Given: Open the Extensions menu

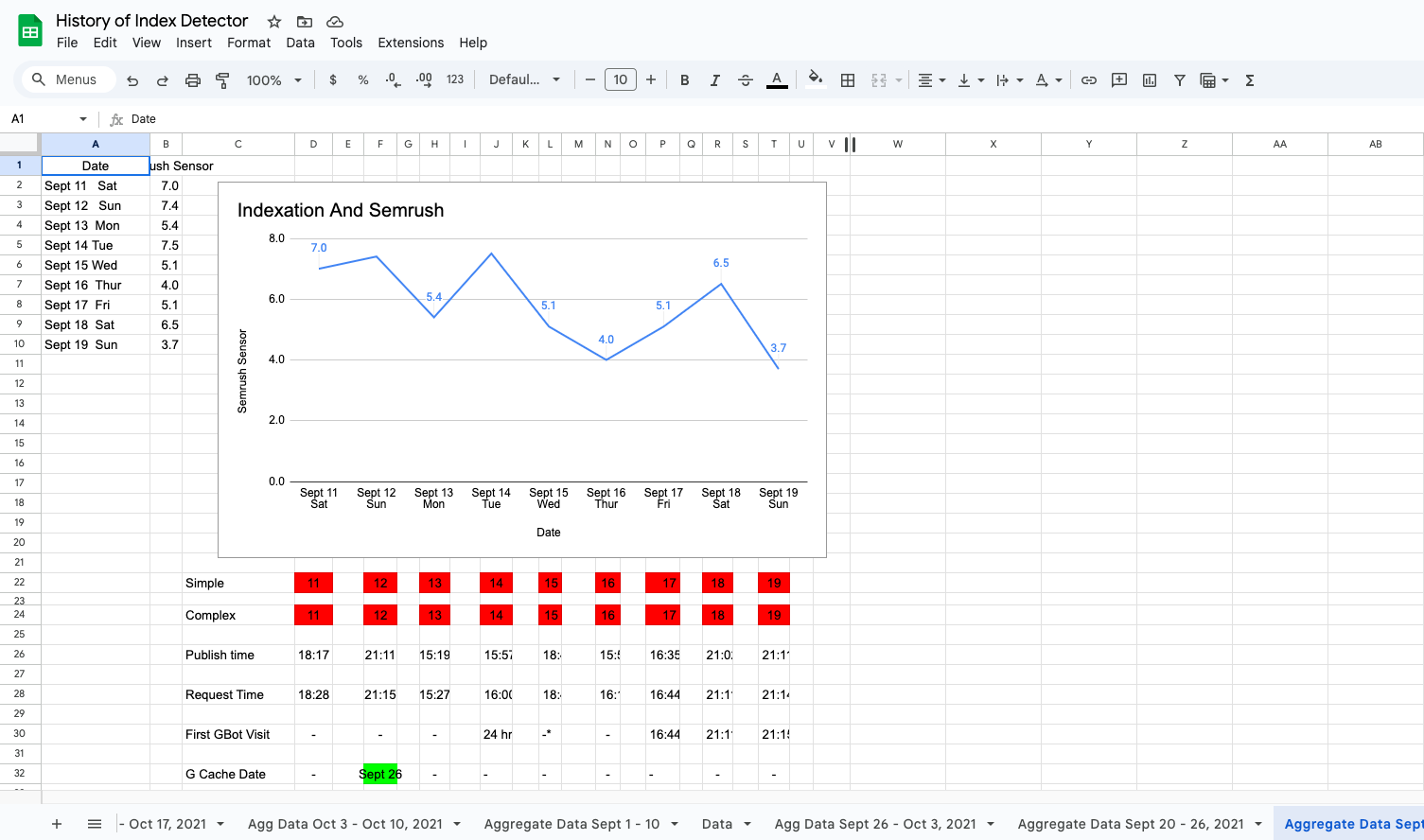Looking at the screenshot, I should (x=411, y=43).
